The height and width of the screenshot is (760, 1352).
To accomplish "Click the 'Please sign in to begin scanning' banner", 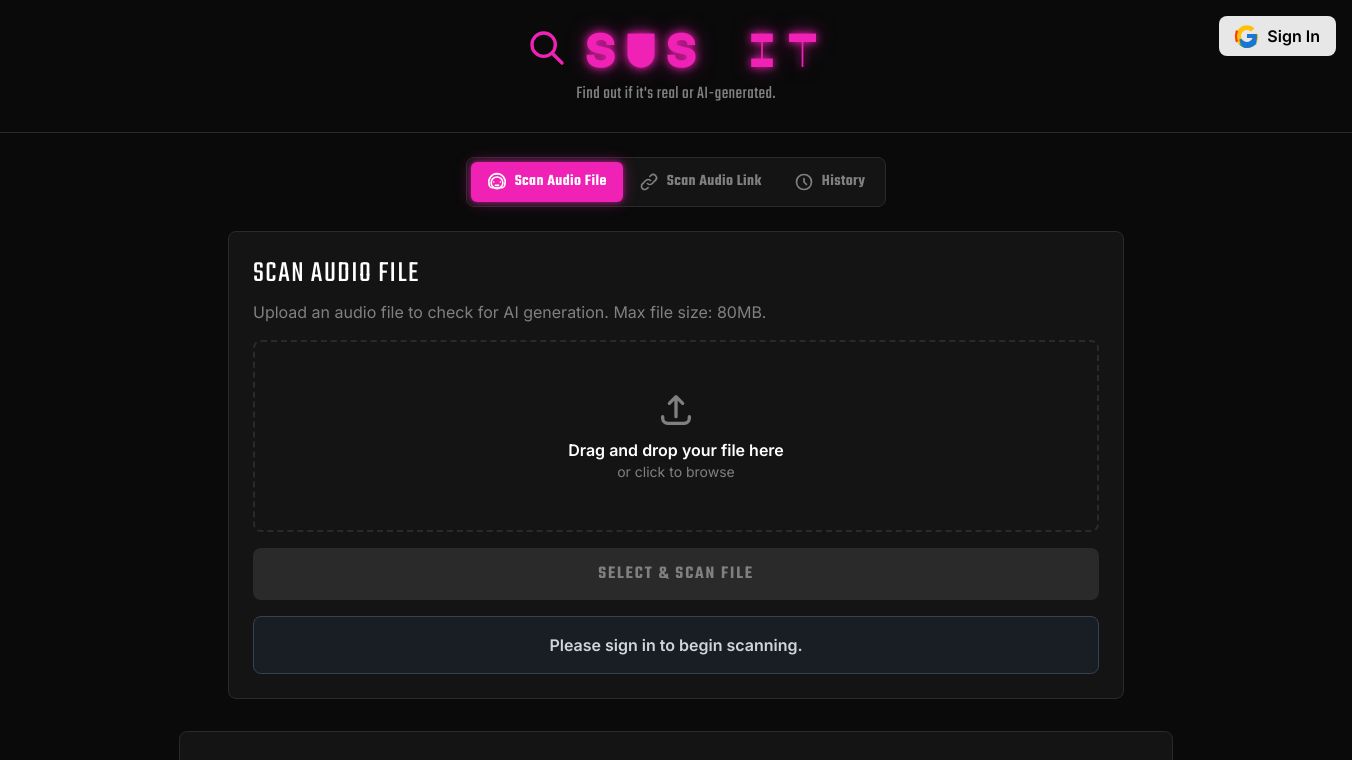I will click(676, 645).
